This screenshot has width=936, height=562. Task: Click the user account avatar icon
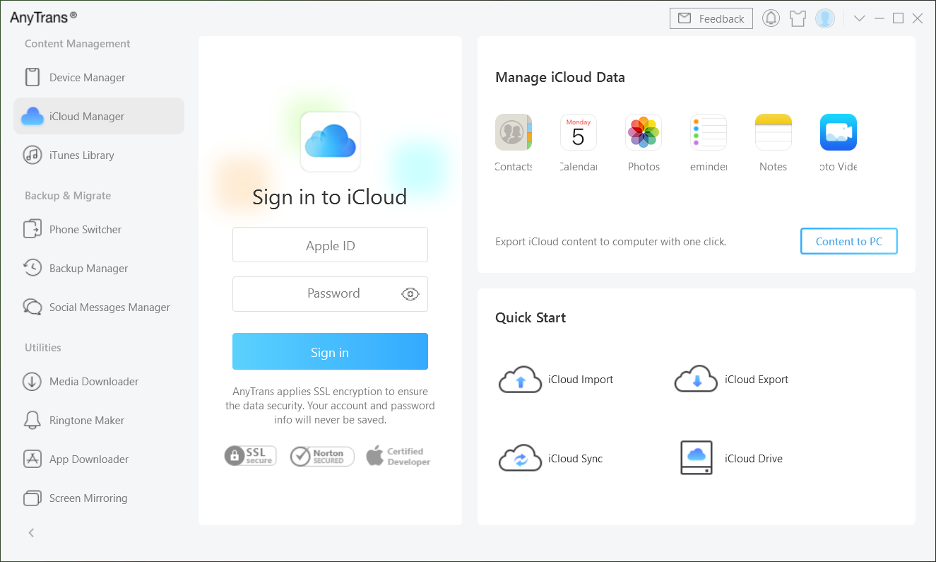click(825, 19)
